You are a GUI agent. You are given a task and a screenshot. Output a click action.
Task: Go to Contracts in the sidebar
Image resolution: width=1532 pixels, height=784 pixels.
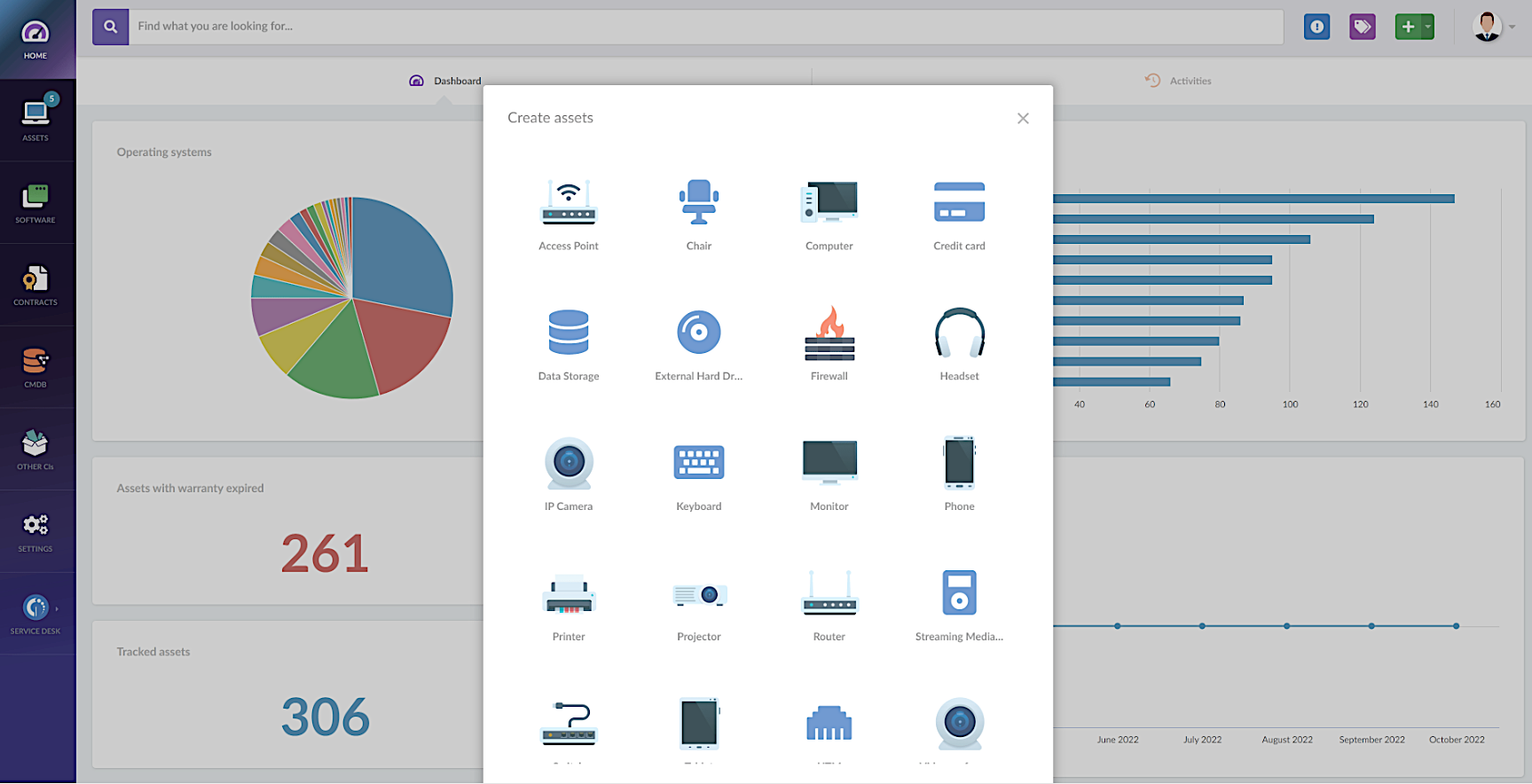[x=35, y=286]
